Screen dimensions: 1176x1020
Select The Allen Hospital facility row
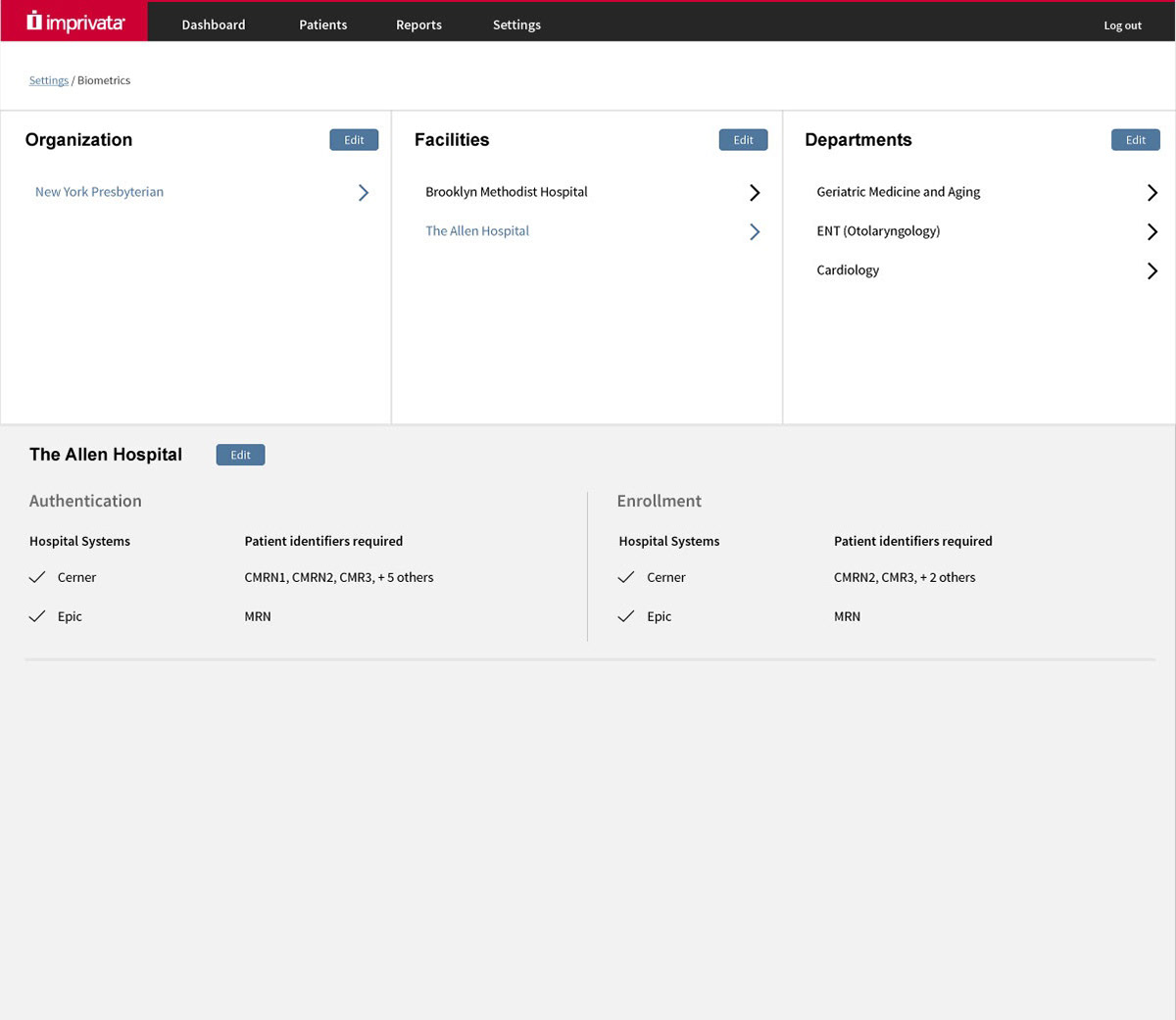(x=477, y=231)
